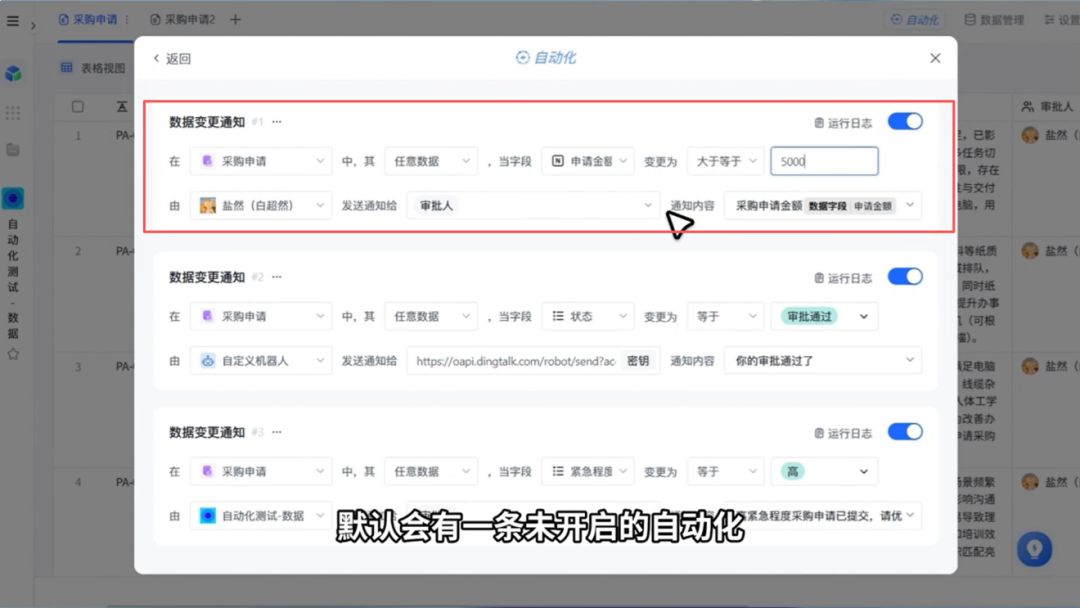The width and height of the screenshot is (1080, 608).
Task: Open 数据管理 in the top bar
Action: (994, 20)
